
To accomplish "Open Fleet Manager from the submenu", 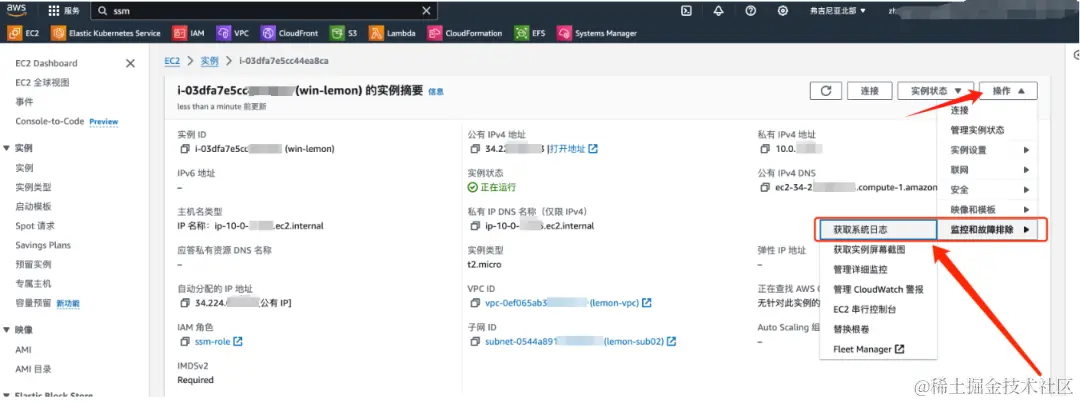I will pos(878,349).
